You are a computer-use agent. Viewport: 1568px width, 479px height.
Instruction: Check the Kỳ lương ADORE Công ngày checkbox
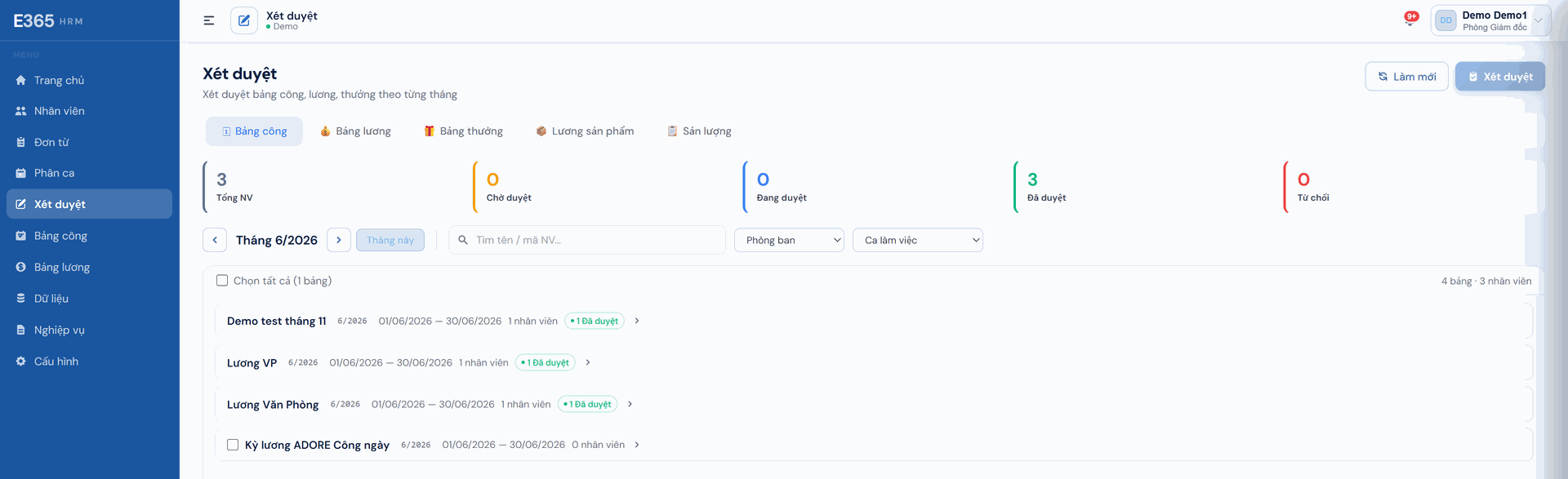click(233, 445)
